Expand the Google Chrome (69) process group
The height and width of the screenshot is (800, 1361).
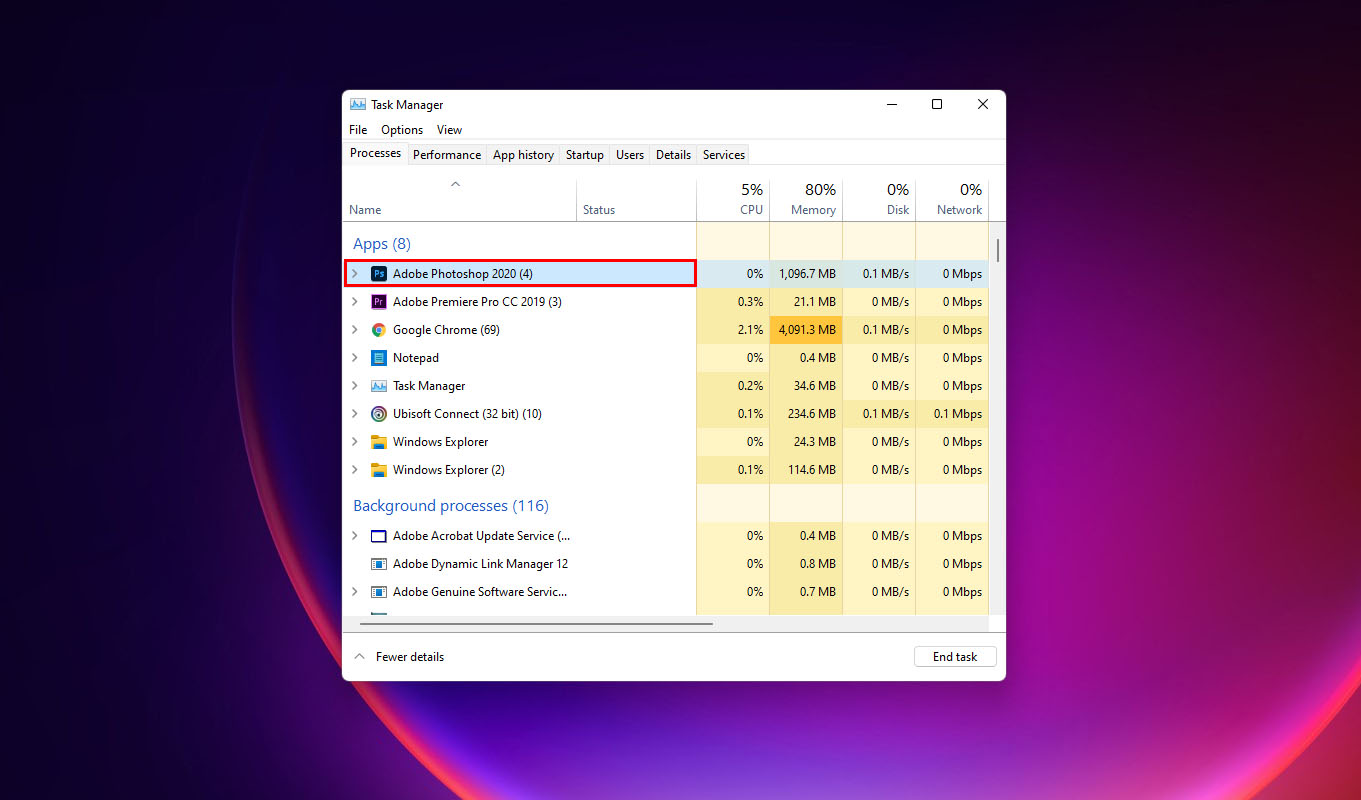coord(354,329)
